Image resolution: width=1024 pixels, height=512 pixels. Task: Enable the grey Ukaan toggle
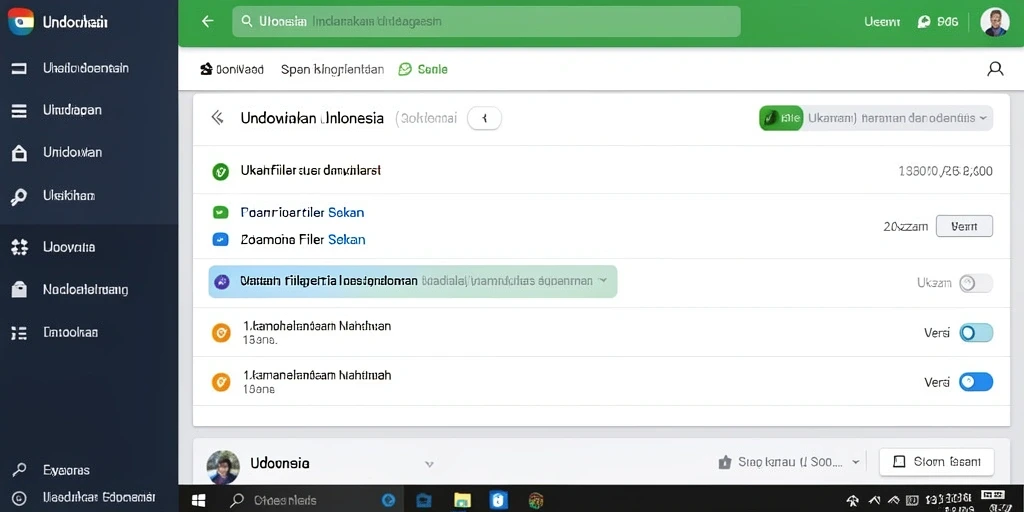tap(976, 283)
